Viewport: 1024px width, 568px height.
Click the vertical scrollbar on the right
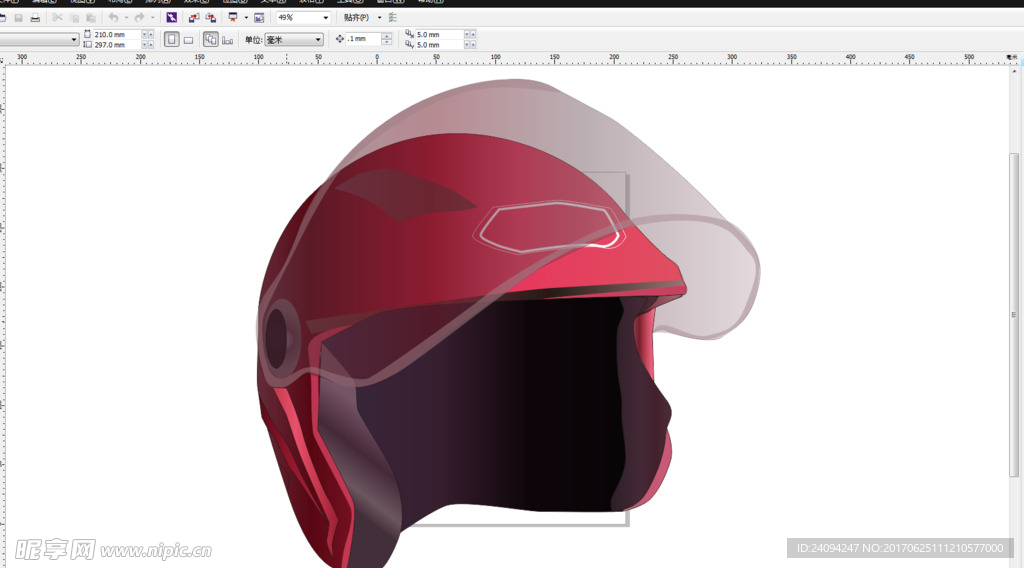pos(1014,315)
